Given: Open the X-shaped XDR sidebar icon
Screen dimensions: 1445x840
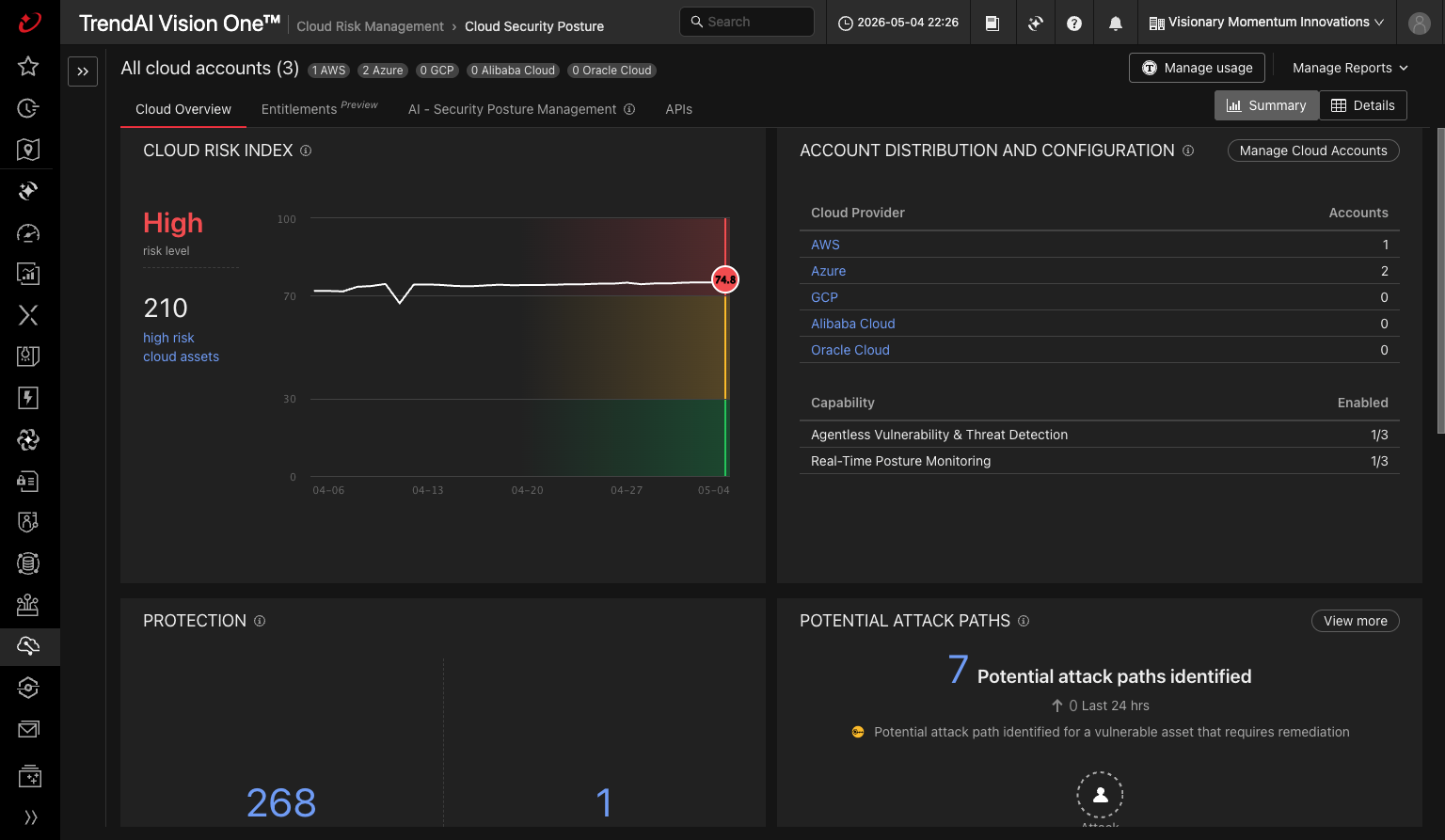Looking at the screenshot, I should [x=28, y=315].
